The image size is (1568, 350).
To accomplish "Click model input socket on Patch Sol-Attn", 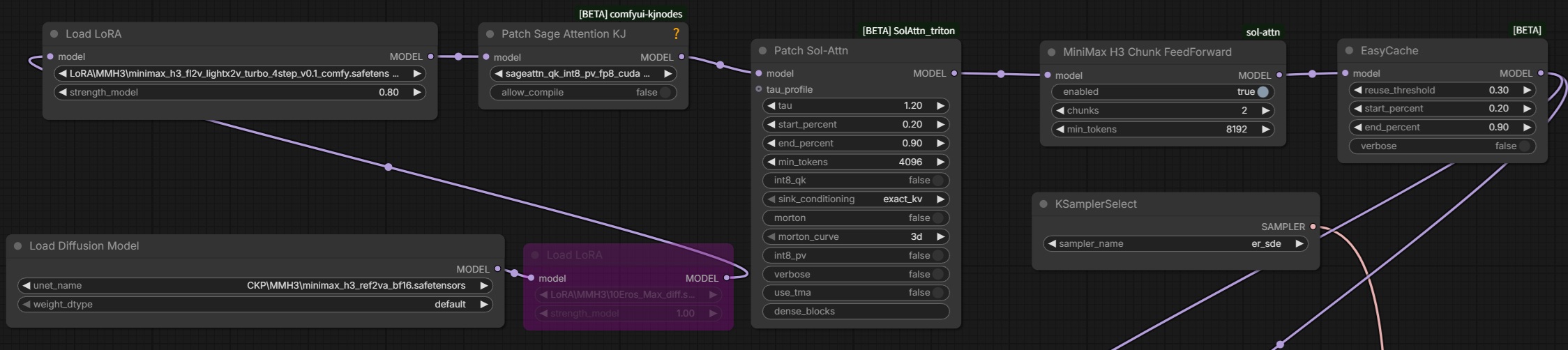I will point(759,73).
